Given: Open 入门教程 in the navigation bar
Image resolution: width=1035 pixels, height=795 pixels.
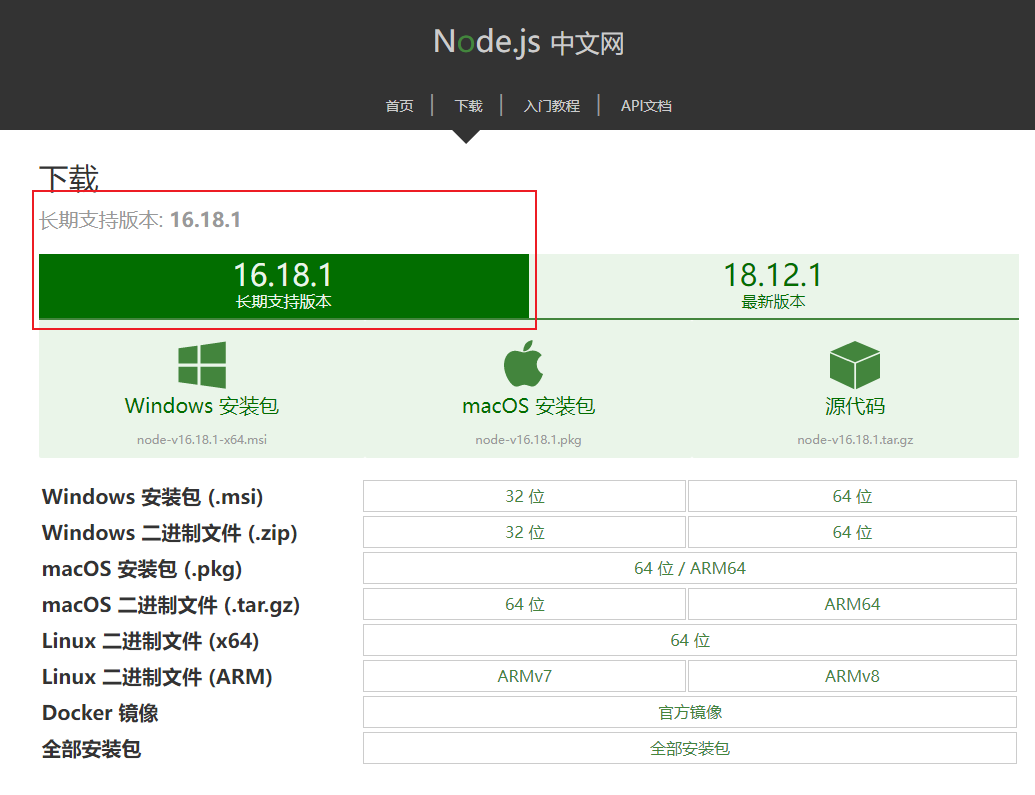Looking at the screenshot, I should tap(552, 106).
